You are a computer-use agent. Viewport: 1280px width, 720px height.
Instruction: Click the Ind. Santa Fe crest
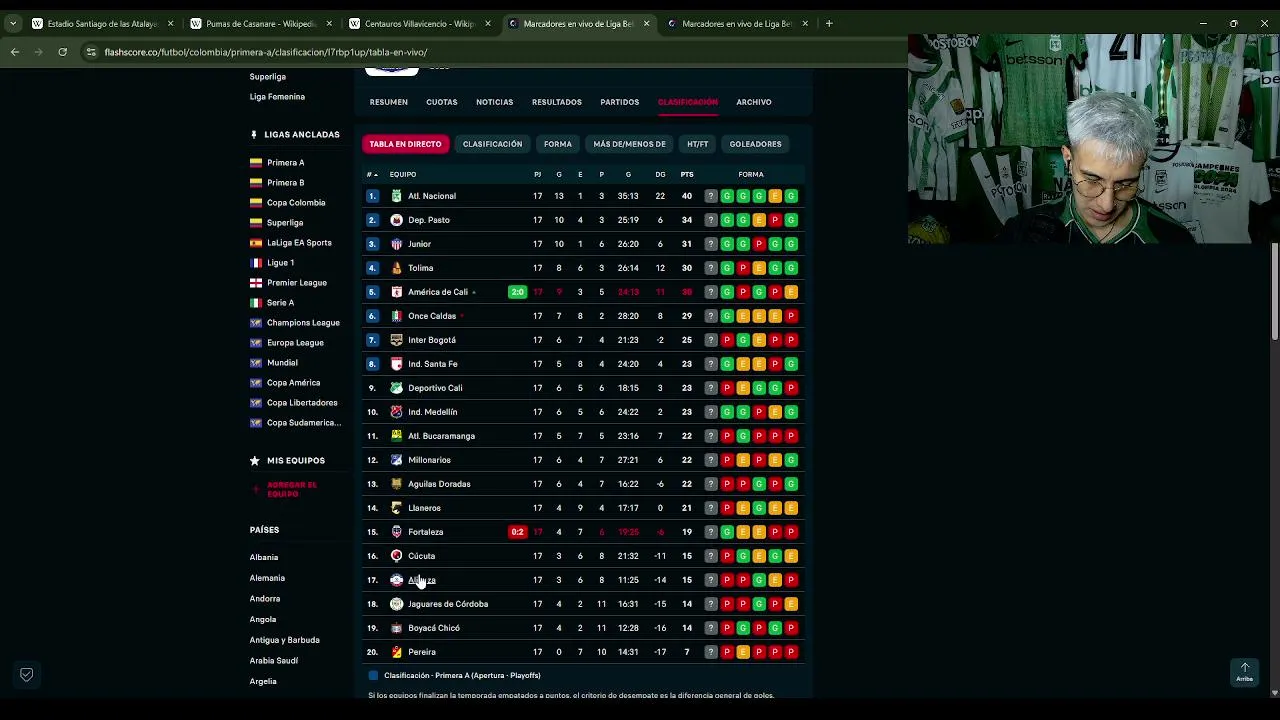(396, 364)
